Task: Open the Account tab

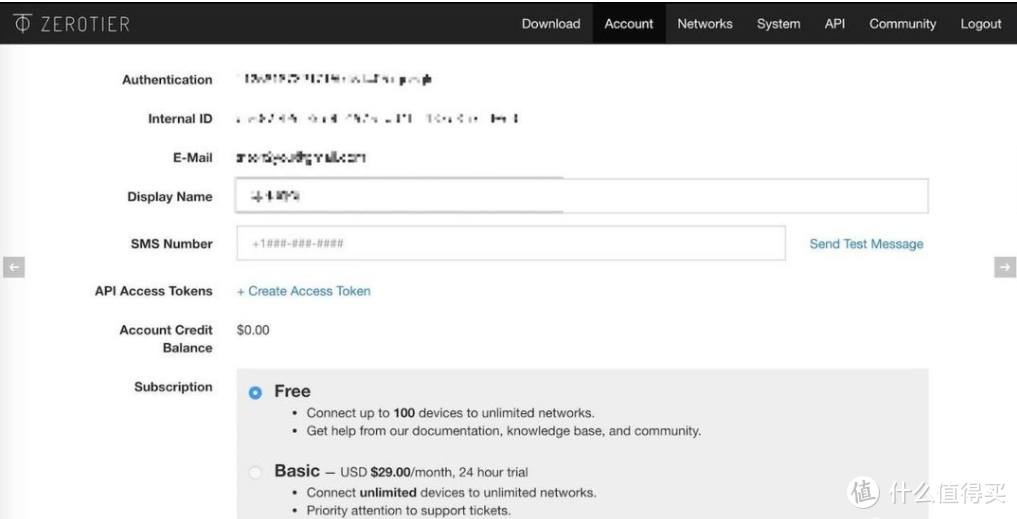Action: pyautogui.click(x=628, y=24)
